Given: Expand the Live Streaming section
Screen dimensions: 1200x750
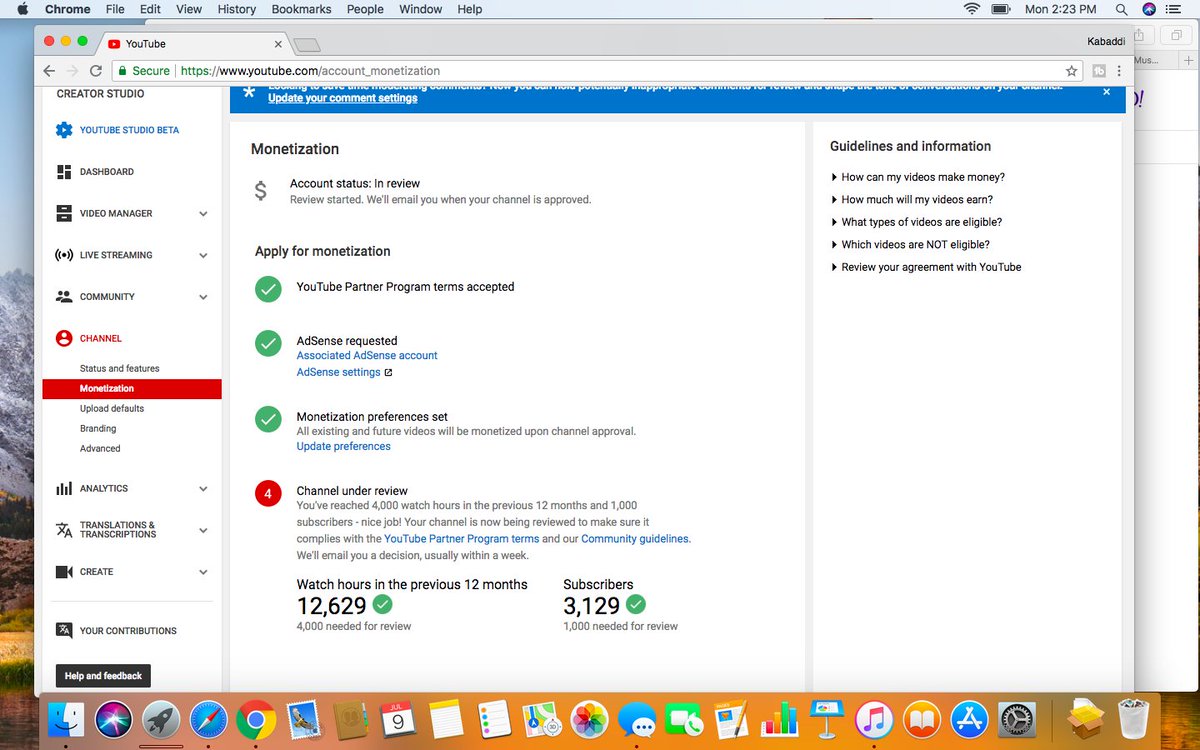Looking at the screenshot, I should (x=203, y=256).
